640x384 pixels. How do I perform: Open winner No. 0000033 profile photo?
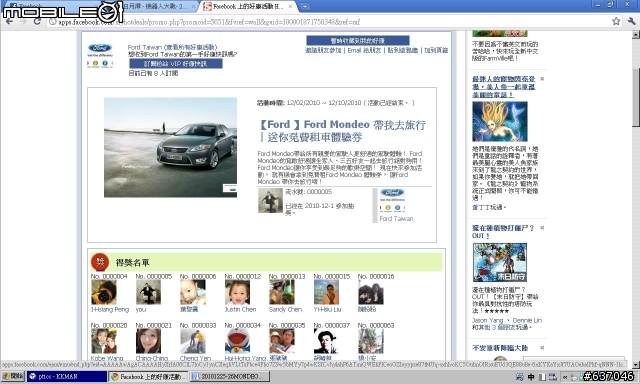click(x=193, y=341)
